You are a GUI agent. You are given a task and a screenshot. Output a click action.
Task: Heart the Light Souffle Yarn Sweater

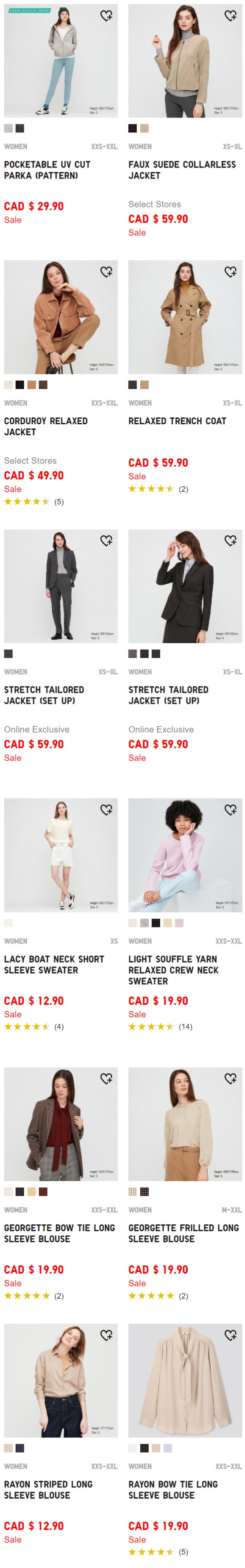[230, 809]
